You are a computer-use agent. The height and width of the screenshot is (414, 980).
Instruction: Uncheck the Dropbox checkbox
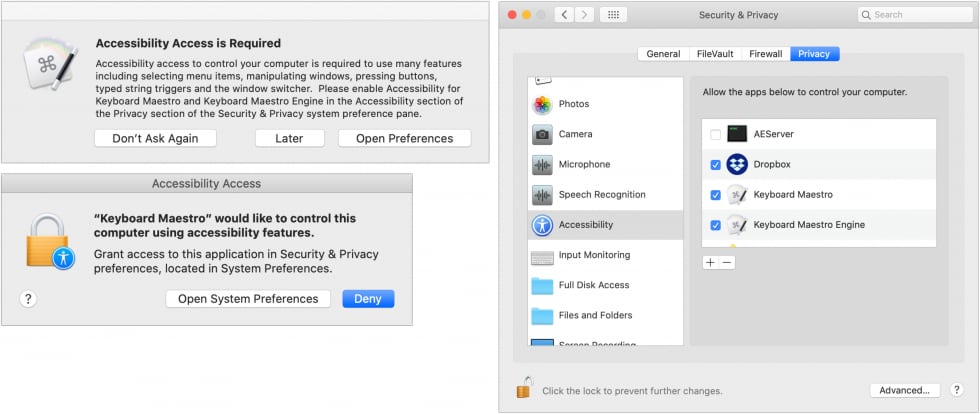tap(714, 165)
